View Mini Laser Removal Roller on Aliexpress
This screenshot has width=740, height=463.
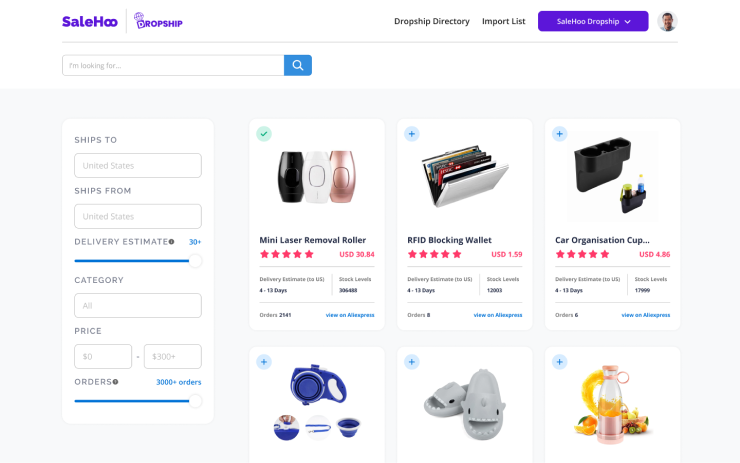tap(350, 315)
